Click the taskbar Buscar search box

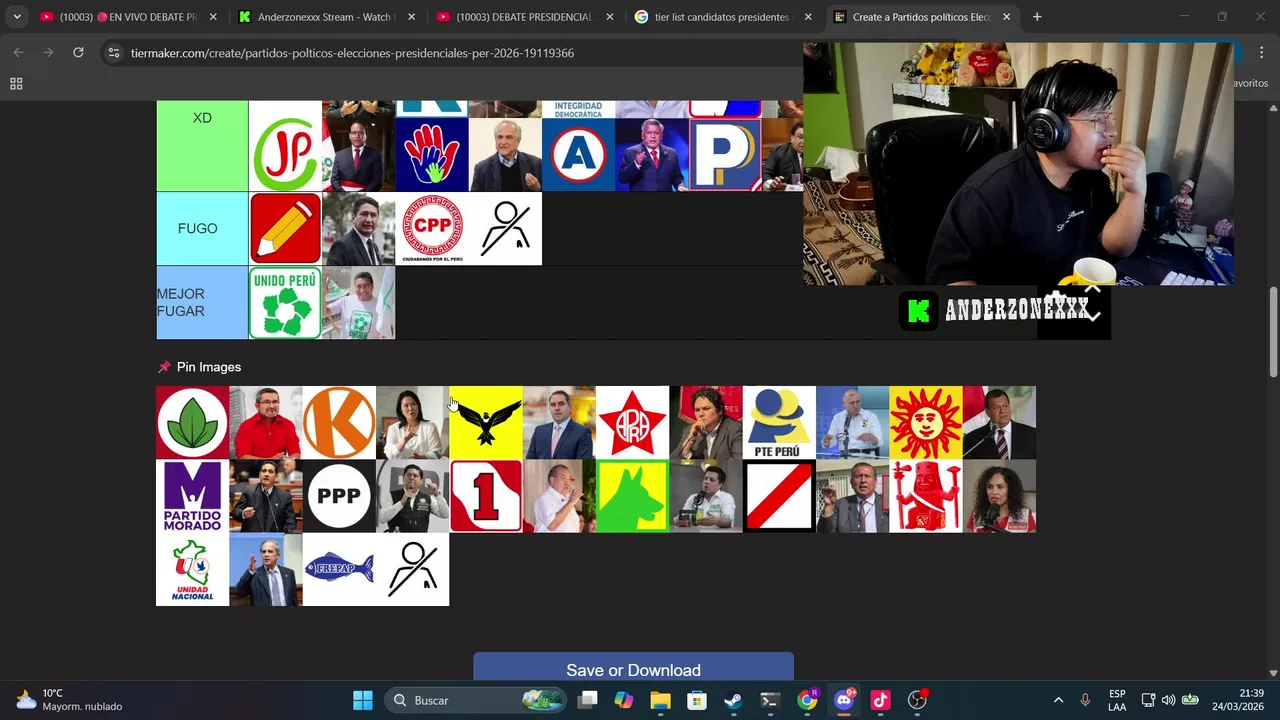point(475,700)
